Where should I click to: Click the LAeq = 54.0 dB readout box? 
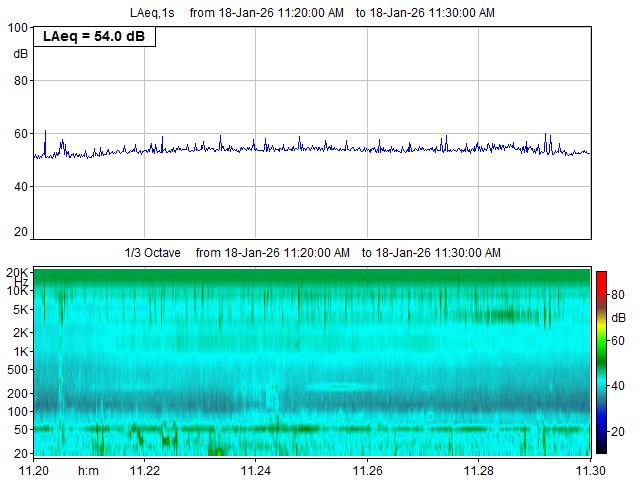(97, 37)
